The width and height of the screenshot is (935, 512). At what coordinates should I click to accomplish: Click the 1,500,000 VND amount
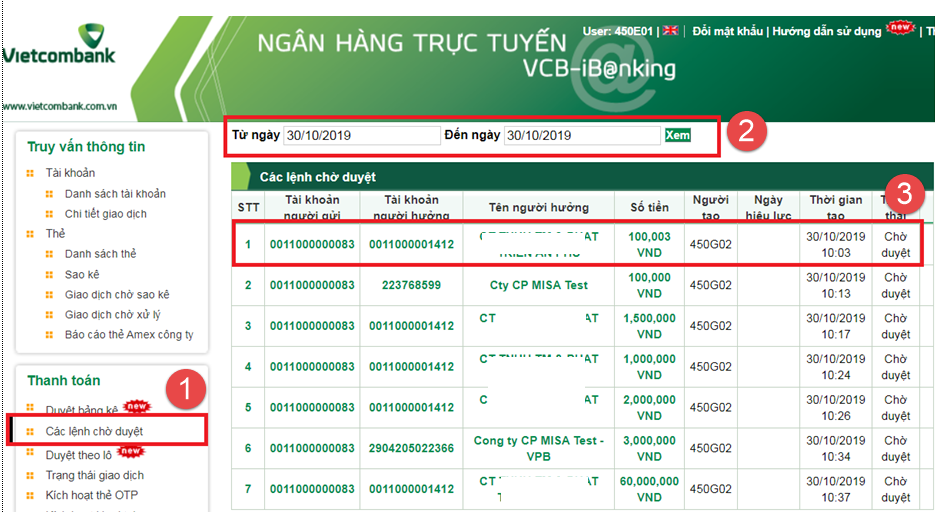(x=649, y=326)
